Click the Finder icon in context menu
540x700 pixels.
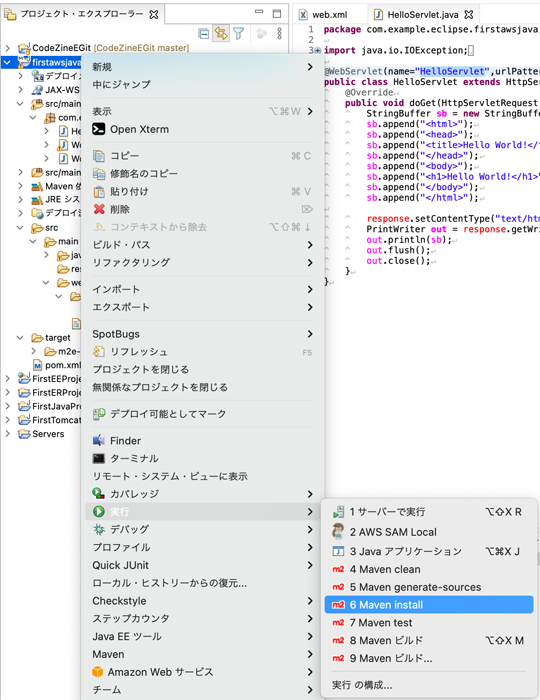click(x=99, y=441)
